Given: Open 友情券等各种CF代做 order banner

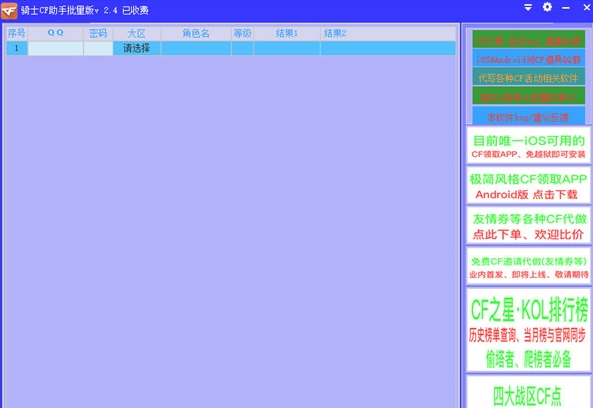Looking at the screenshot, I should pos(529,226).
